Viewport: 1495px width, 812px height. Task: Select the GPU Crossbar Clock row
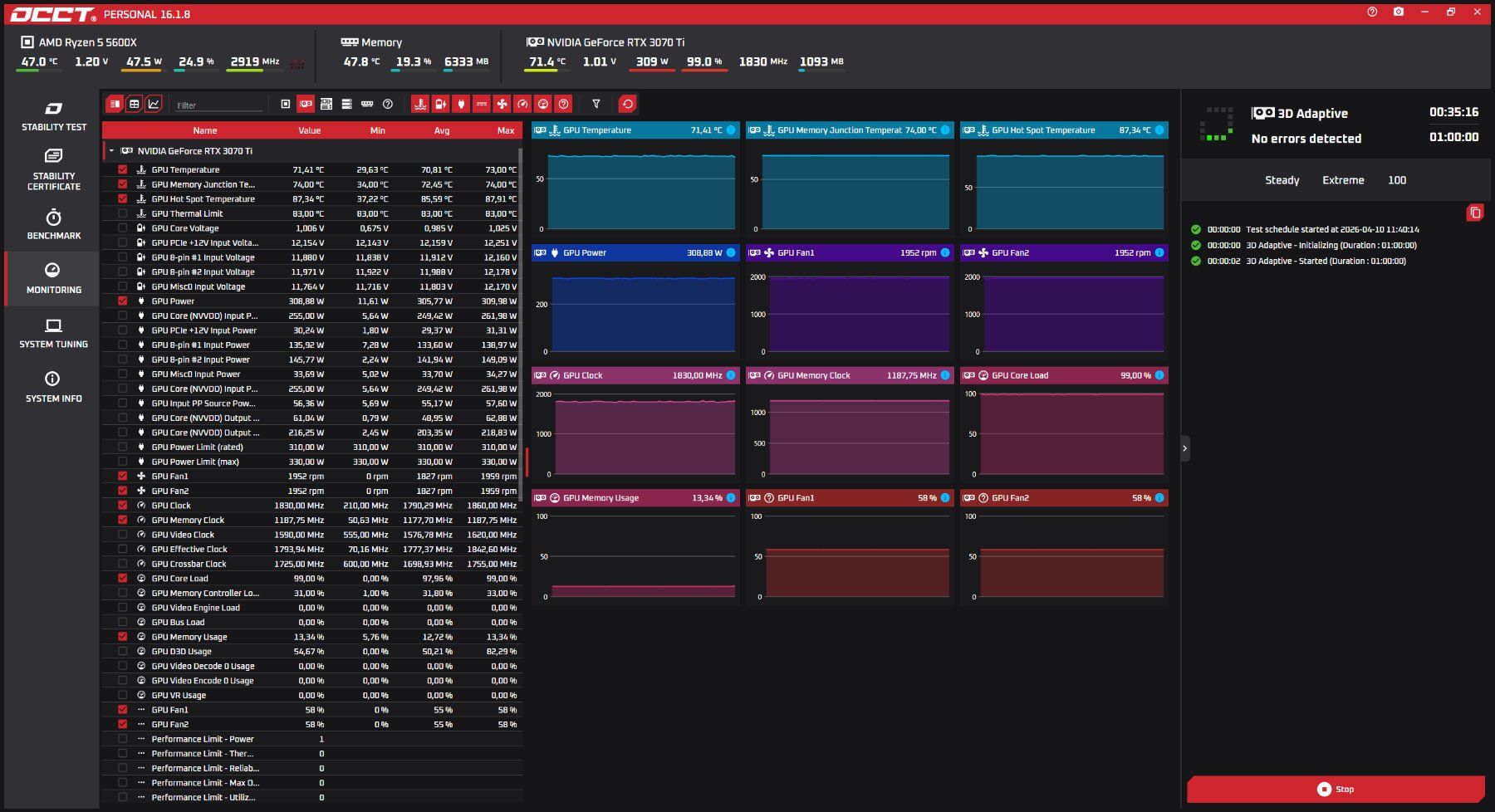tap(312, 564)
